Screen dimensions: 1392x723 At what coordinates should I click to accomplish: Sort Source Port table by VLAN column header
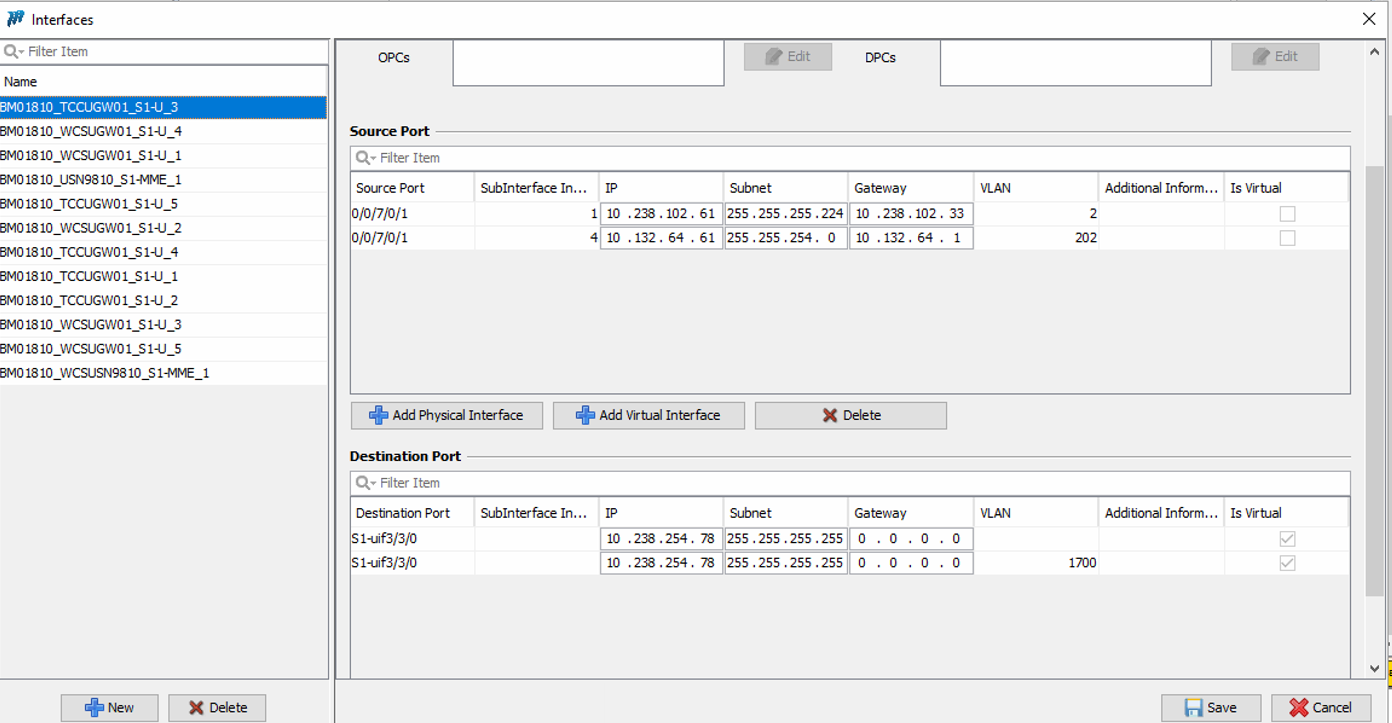(x=1035, y=188)
